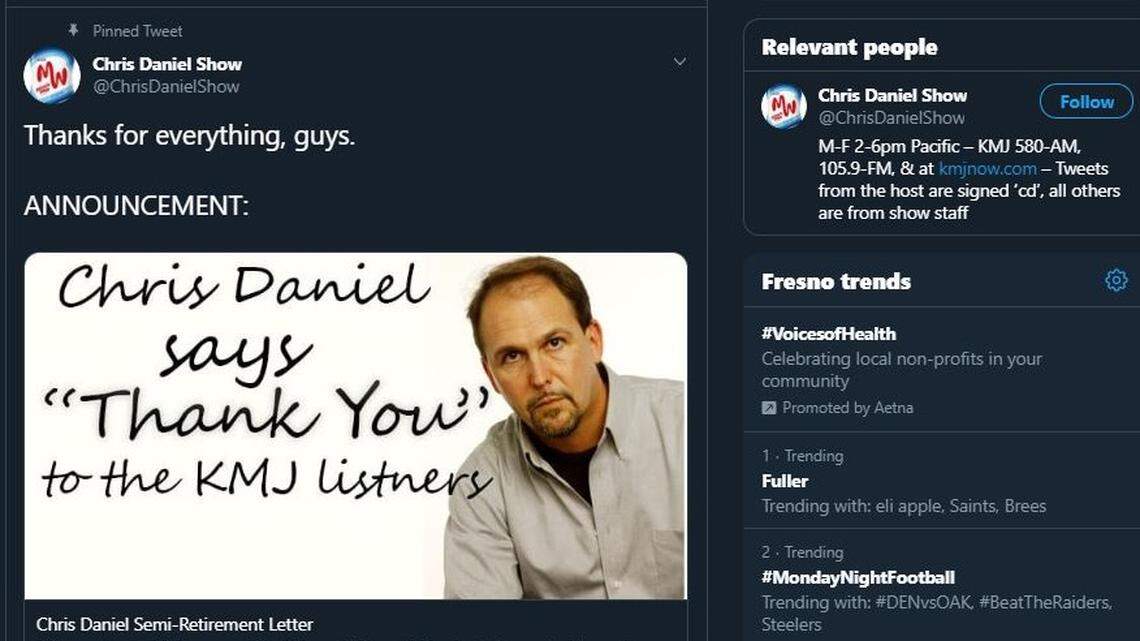This screenshot has width=1140, height=641.
Task: Click Chris Daniel Show name in Relevant people
Action: (893, 95)
